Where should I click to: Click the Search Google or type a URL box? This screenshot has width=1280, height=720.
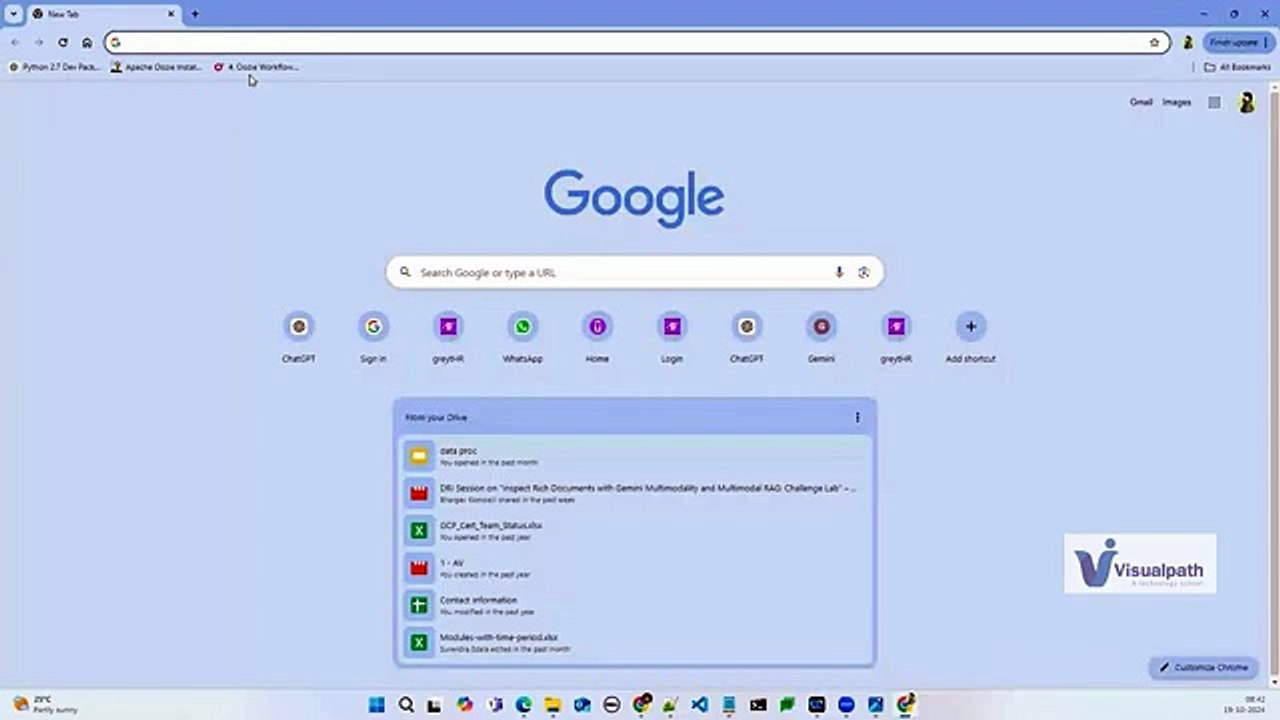[635, 272]
